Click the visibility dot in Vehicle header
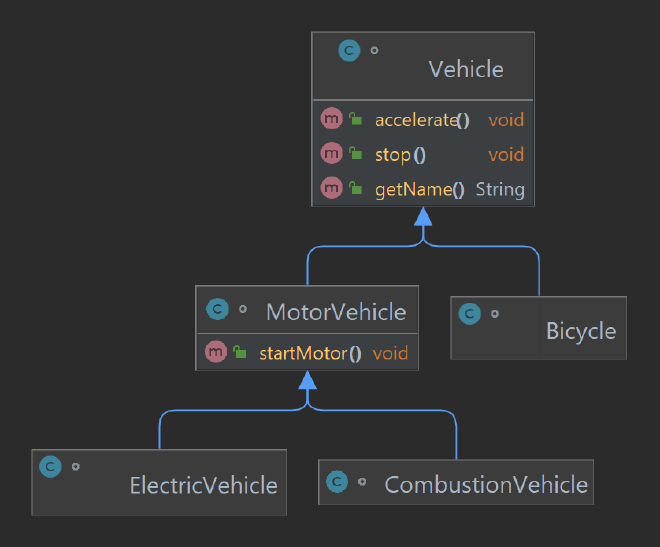This screenshot has height=547, width=660. pos(374,50)
